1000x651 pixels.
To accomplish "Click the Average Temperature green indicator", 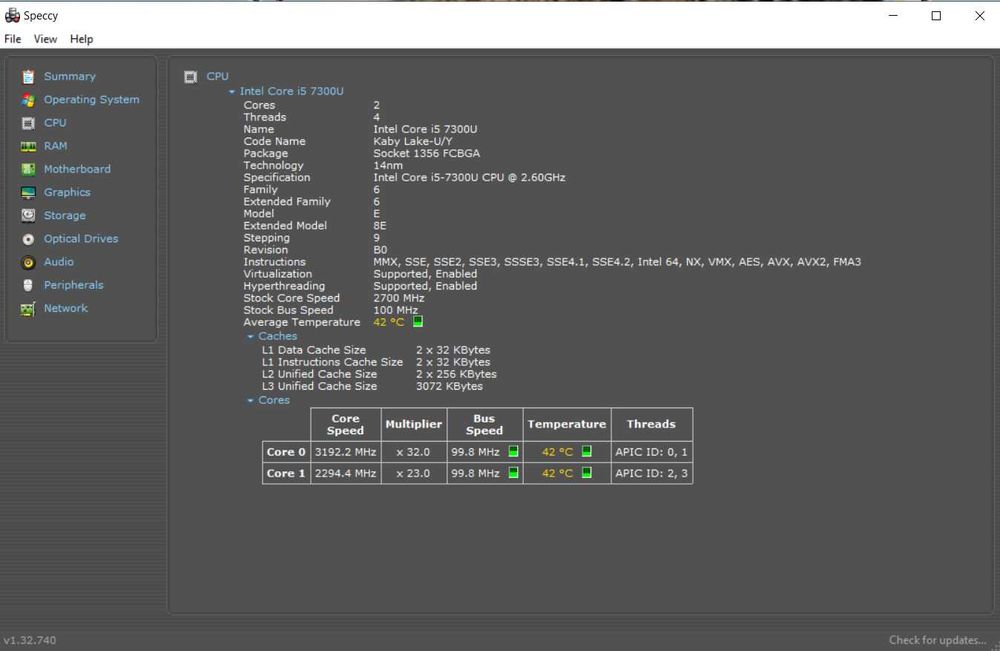I will tap(418, 322).
